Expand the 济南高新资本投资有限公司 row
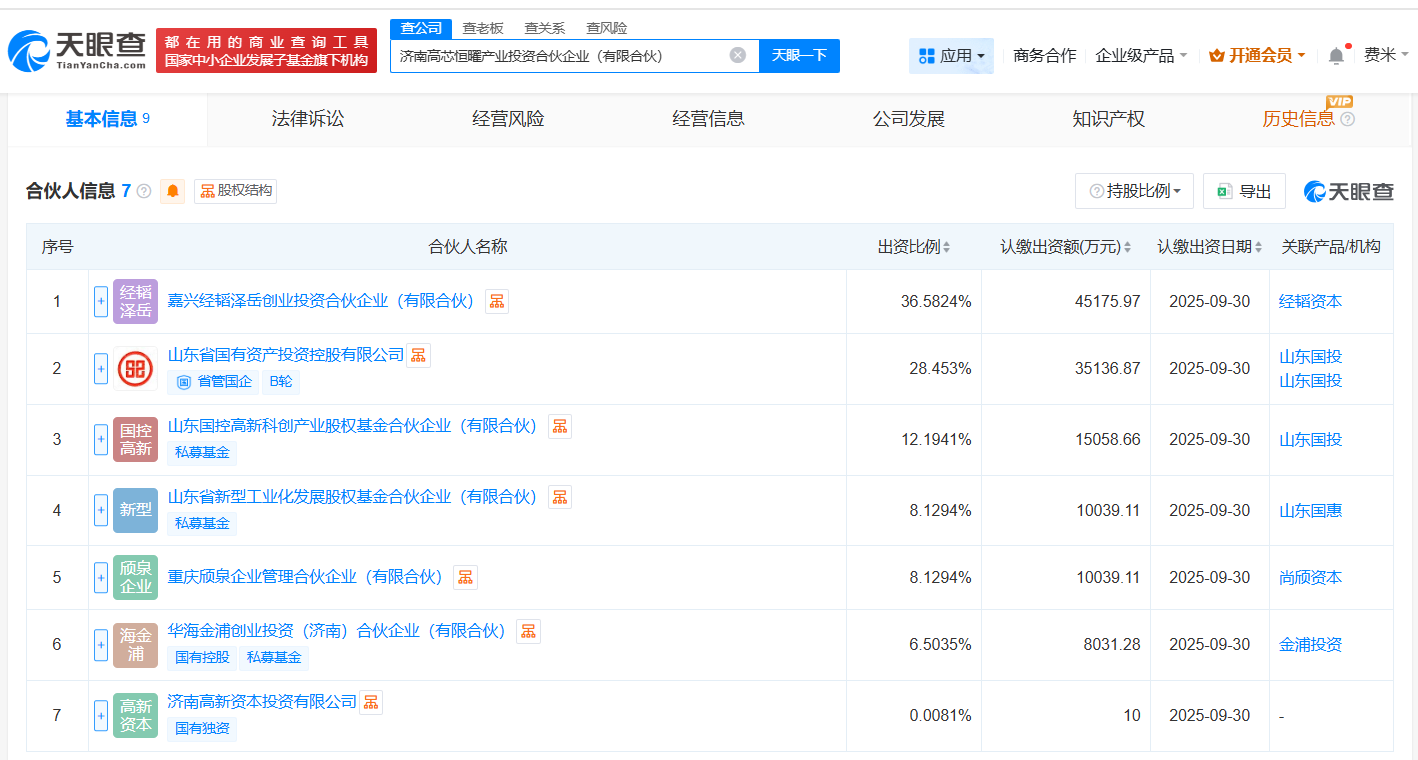Screen dimensions: 1418x760 click(101, 715)
